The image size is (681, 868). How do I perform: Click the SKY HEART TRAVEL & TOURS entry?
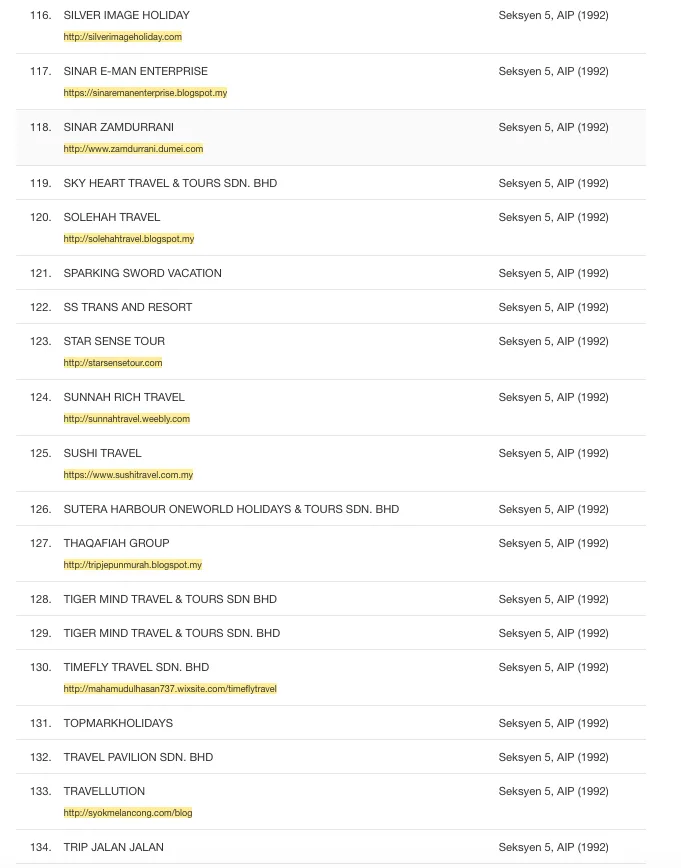coord(170,183)
